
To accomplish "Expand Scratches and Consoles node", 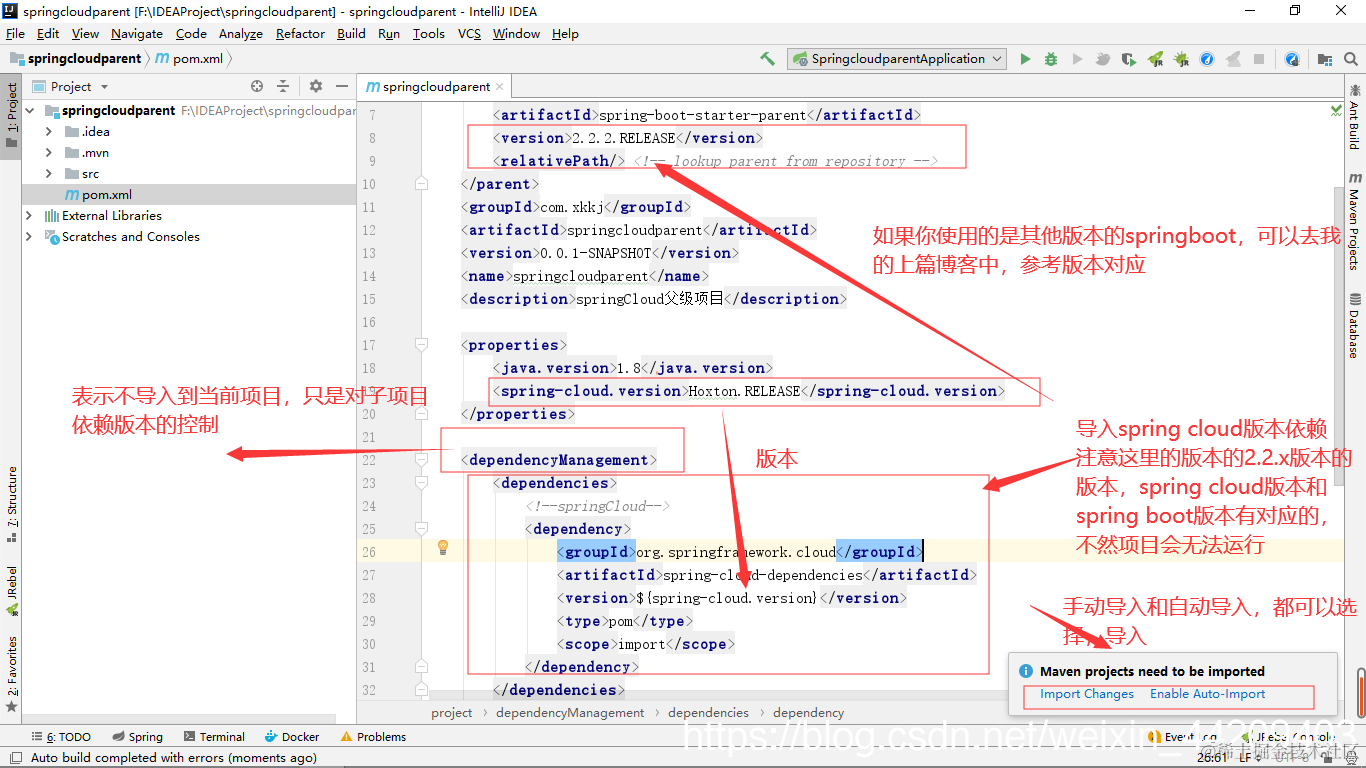I will tap(30, 237).
